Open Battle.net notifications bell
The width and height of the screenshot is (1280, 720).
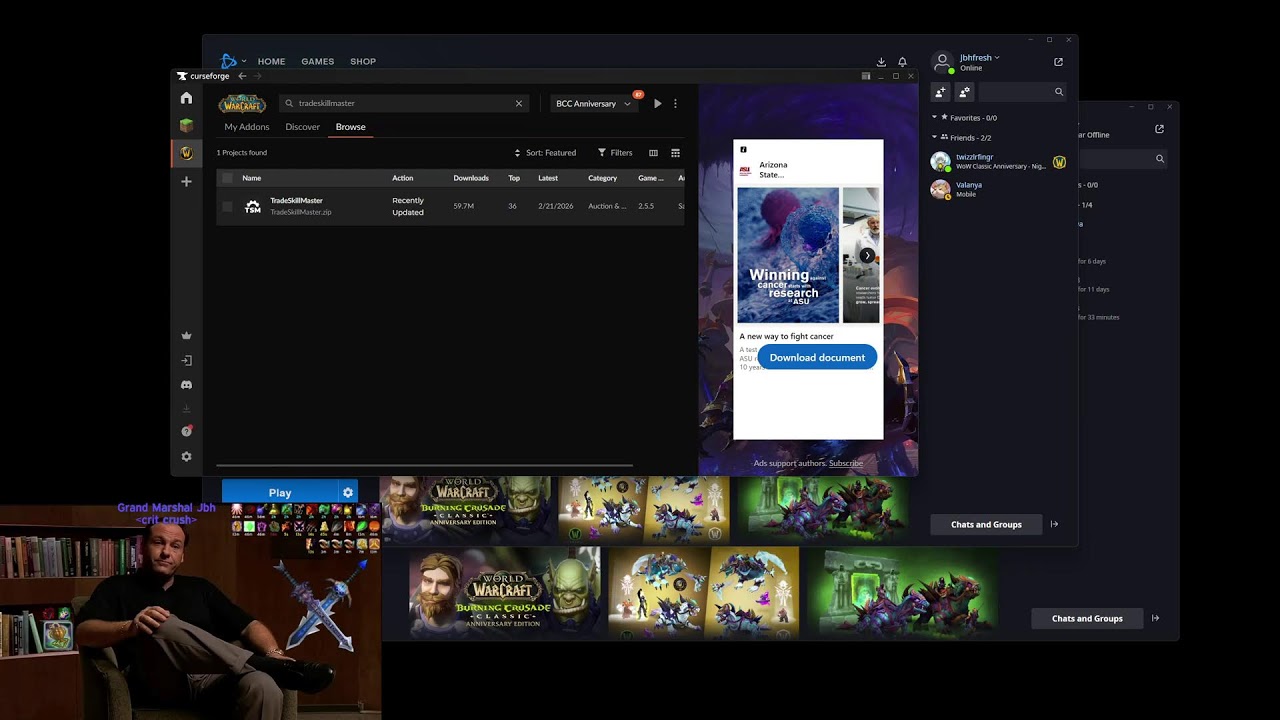coord(902,62)
